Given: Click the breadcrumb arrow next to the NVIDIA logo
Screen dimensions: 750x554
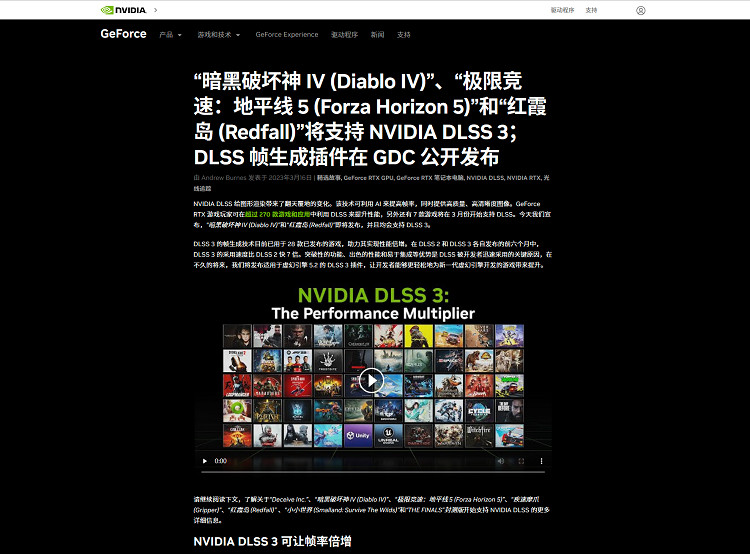Looking at the screenshot, I should coord(156,10).
